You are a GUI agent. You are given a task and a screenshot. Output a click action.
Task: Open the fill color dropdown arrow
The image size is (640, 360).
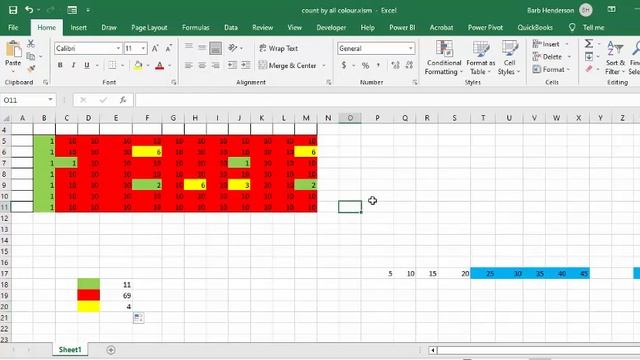147,65
